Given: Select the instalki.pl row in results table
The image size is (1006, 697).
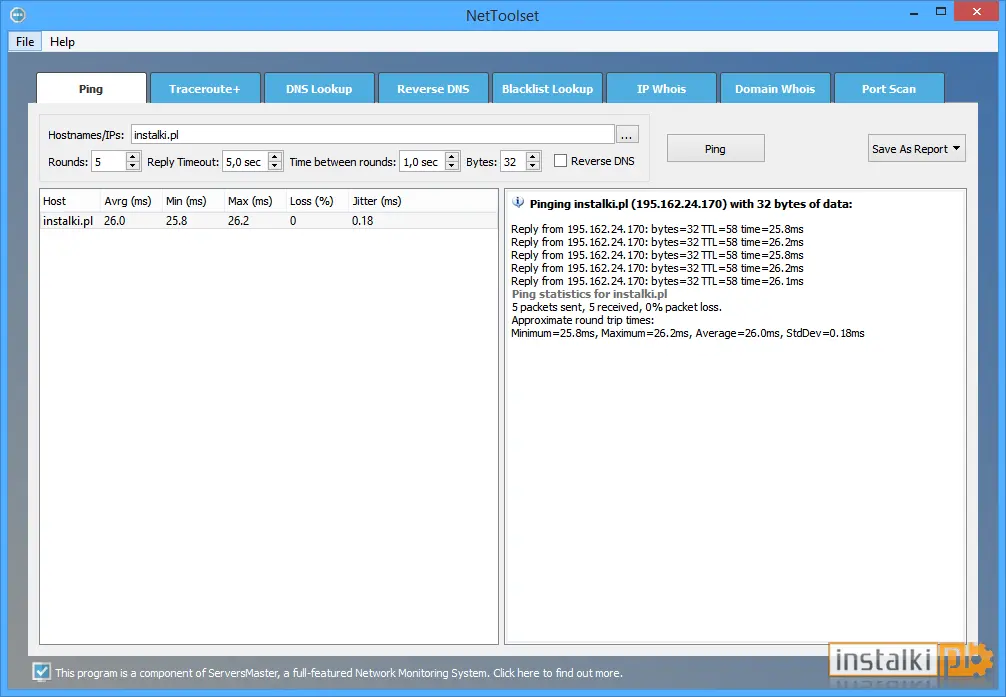Looking at the screenshot, I should coord(269,221).
